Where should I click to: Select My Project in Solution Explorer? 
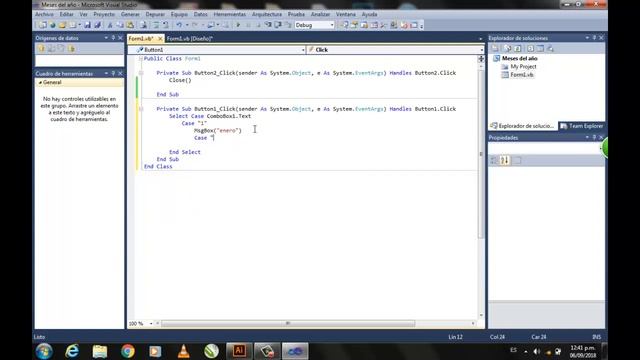point(523,67)
